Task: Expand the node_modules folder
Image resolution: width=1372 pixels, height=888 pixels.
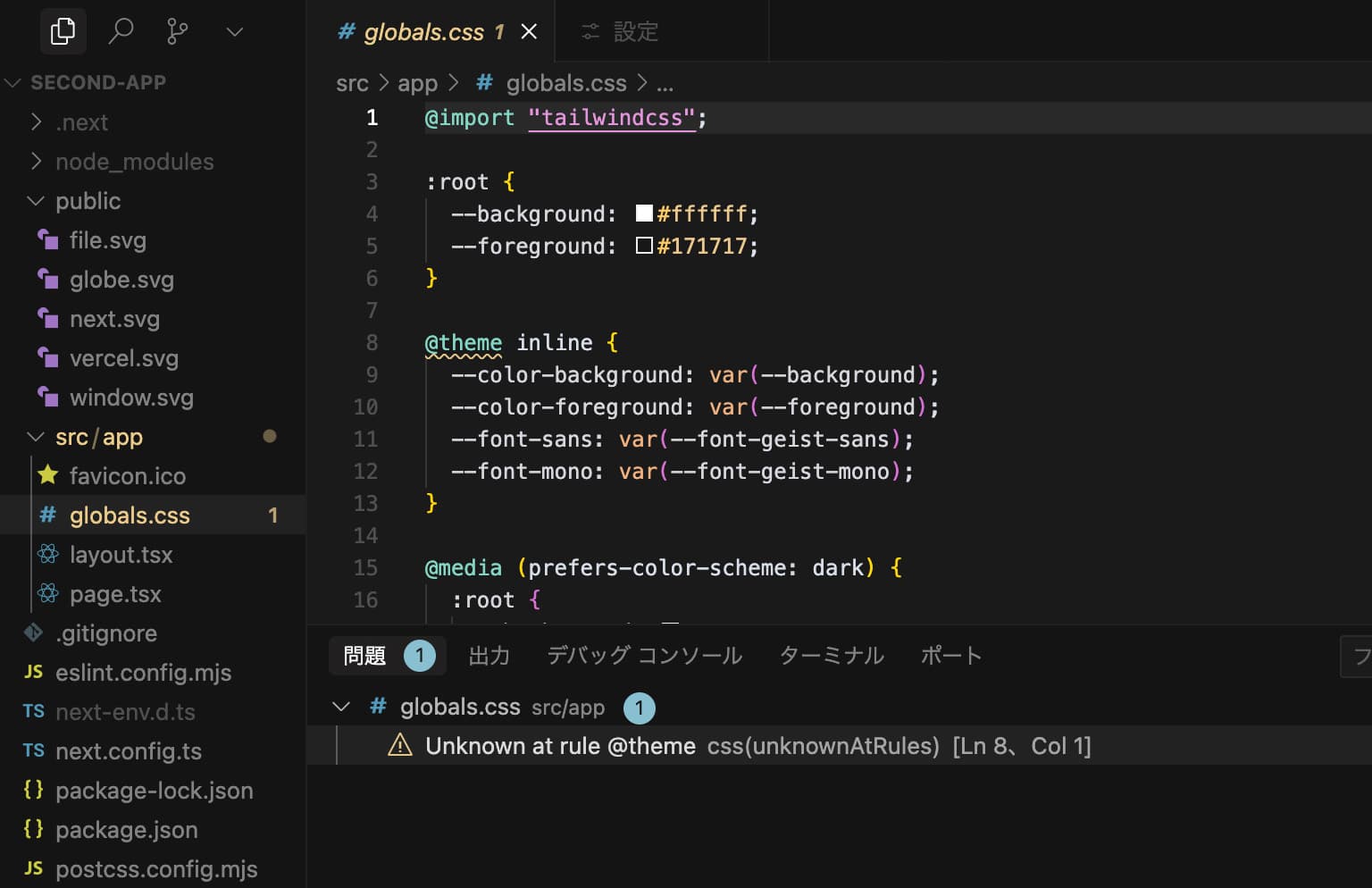Action: (37, 162)
